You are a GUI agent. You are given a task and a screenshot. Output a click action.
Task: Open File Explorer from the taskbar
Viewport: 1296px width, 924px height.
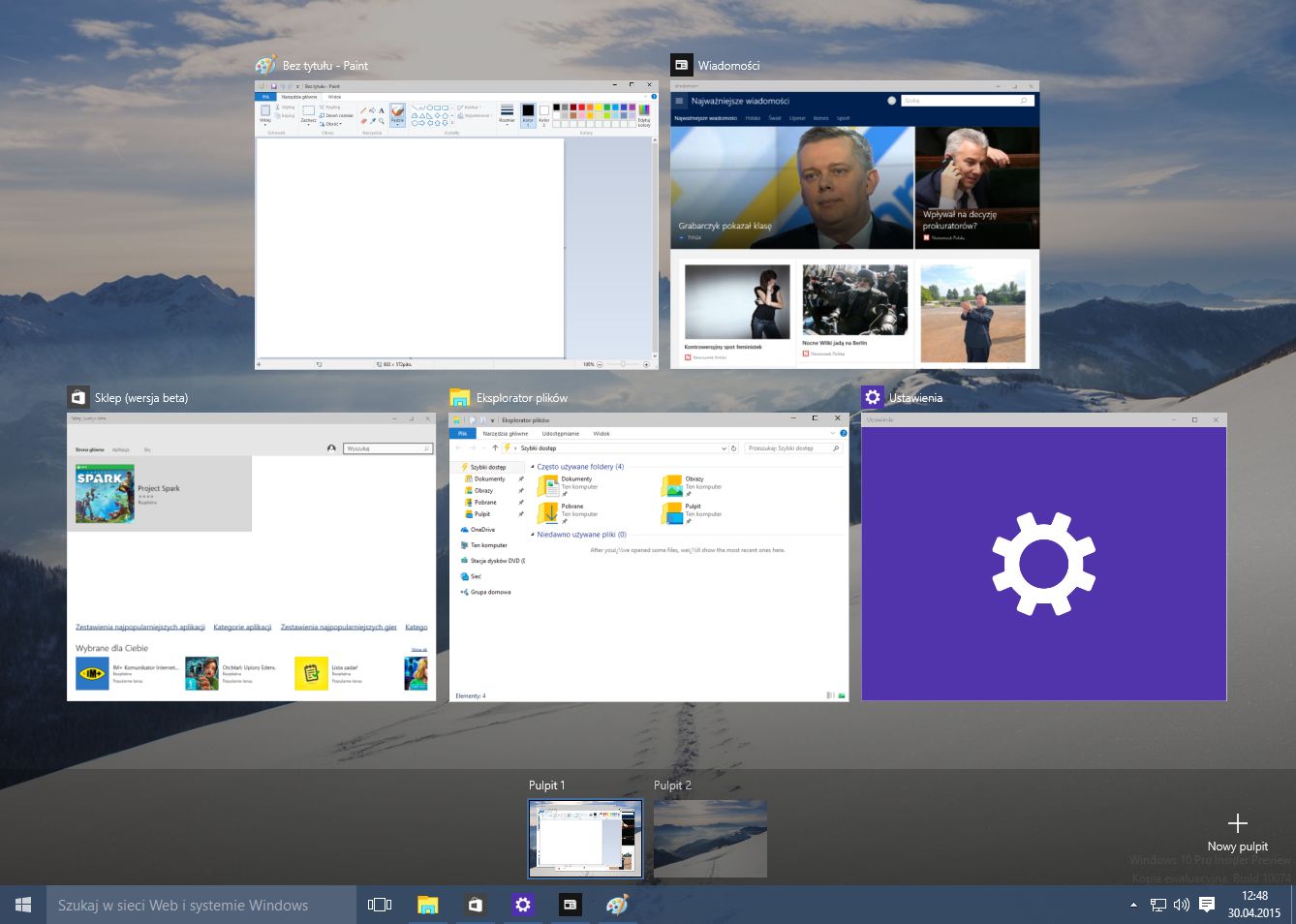pyautogui.click(x=427, y=905)
